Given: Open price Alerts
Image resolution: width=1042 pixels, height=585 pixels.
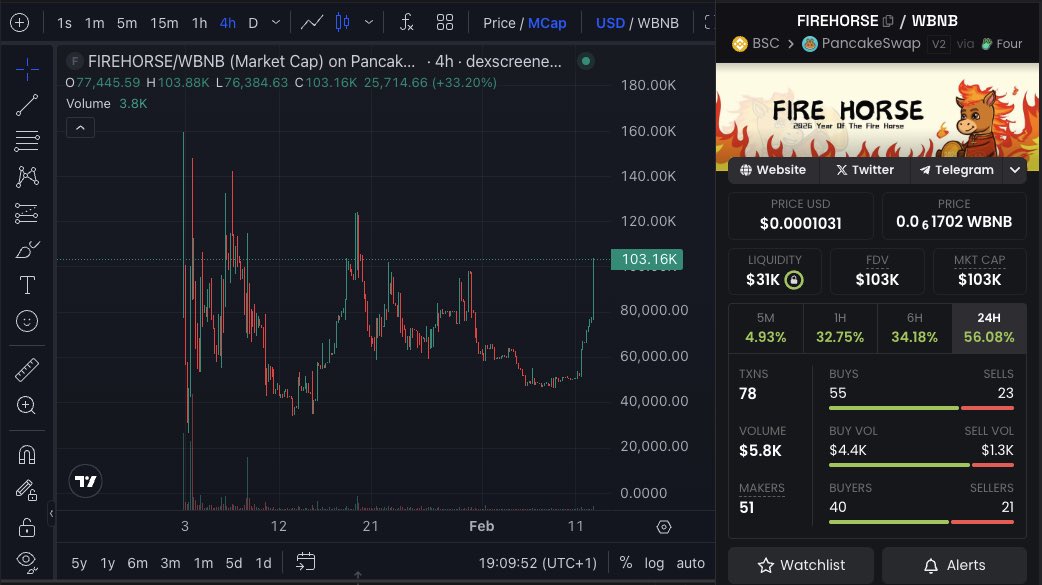Looking at the screenshot, I should coord(954,565).
